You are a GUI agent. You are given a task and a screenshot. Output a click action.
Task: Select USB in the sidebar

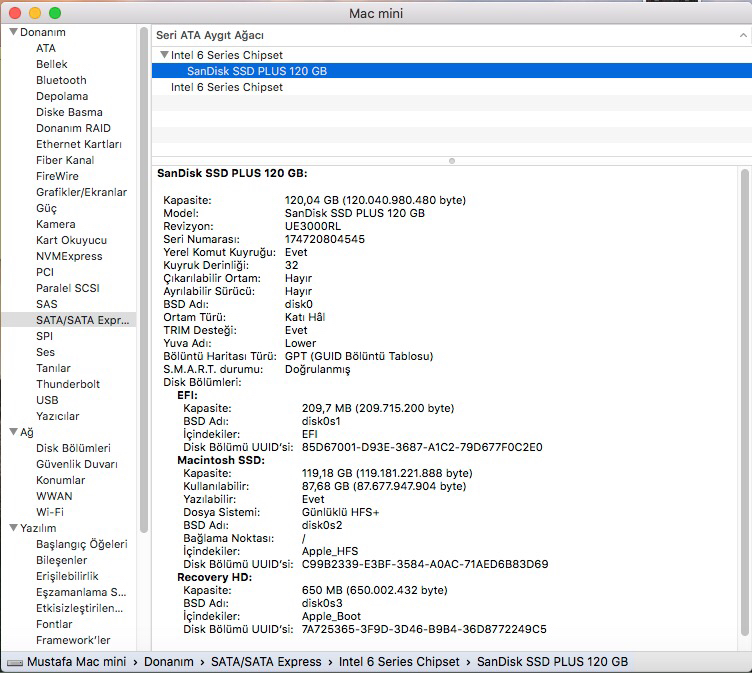(47, 400)
